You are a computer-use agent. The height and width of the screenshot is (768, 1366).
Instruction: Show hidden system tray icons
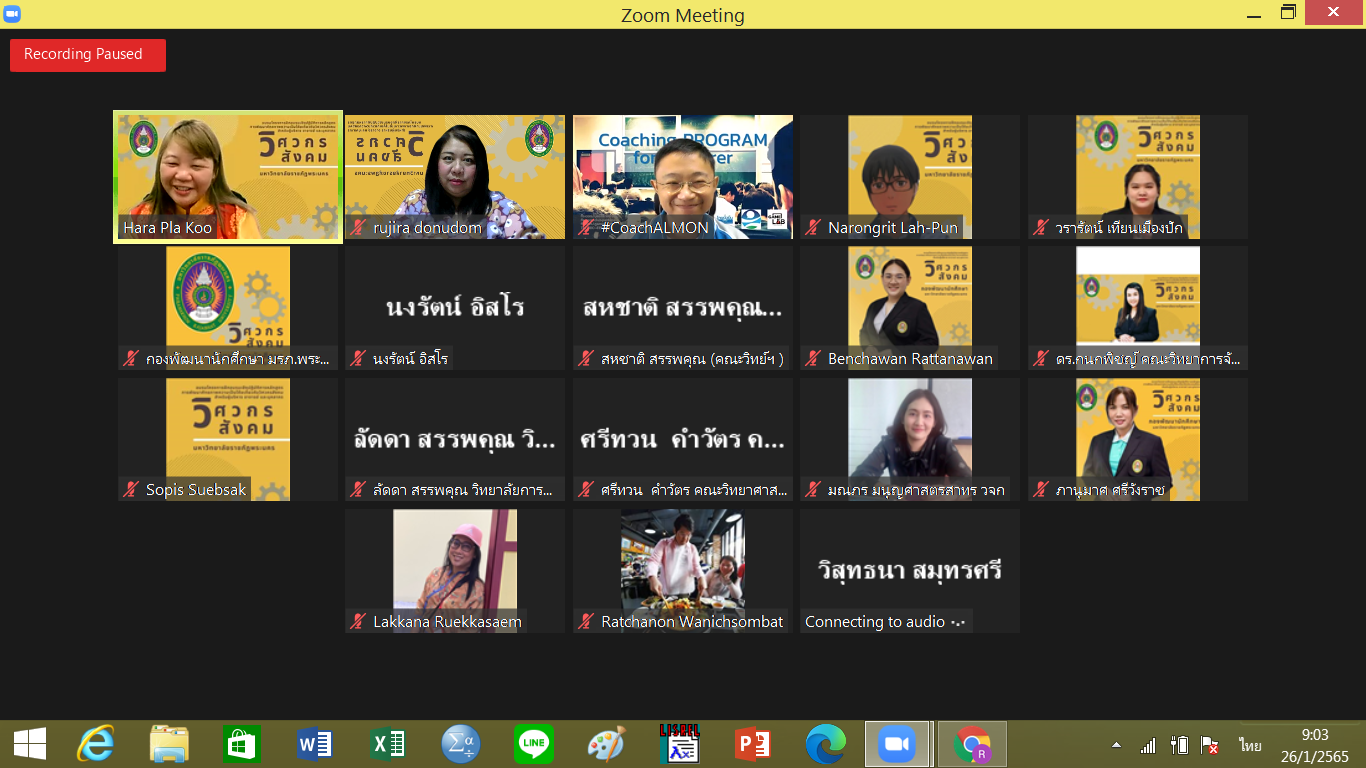click(x=1116, y=746)
